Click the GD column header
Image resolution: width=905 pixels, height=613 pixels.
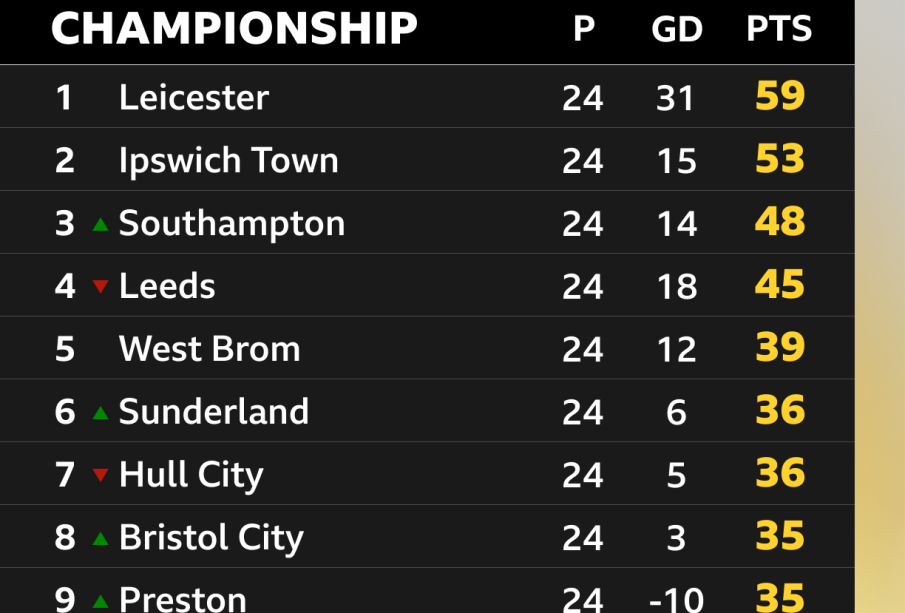677,30
